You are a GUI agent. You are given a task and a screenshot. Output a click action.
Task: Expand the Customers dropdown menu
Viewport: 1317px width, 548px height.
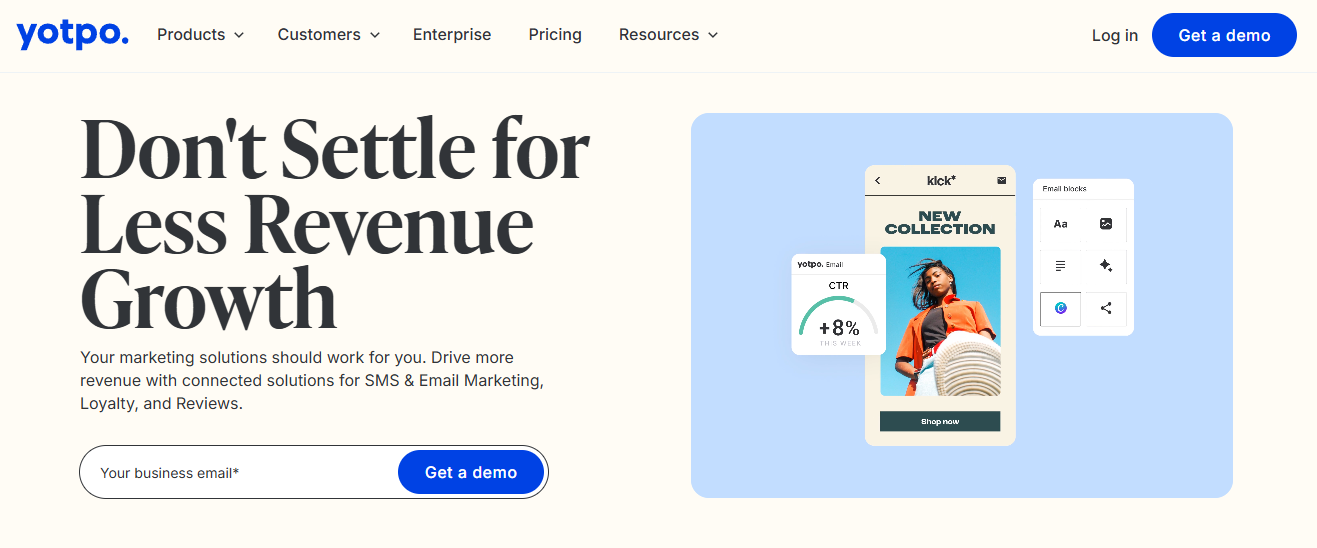[x=328, y=35]
